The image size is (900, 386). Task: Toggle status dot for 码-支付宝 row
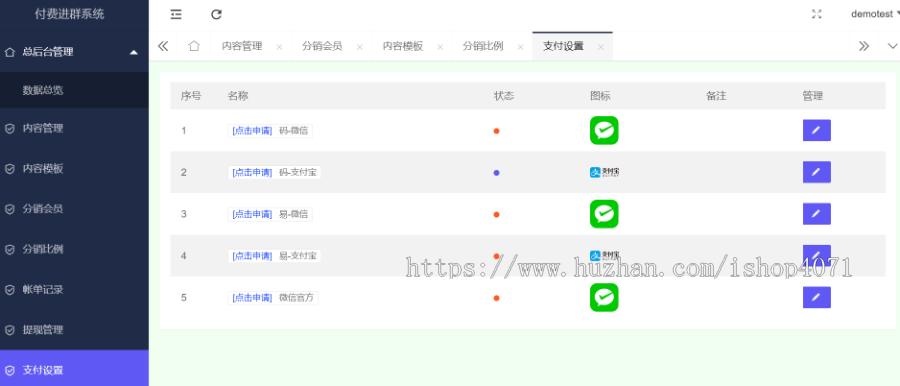[496, 173]
